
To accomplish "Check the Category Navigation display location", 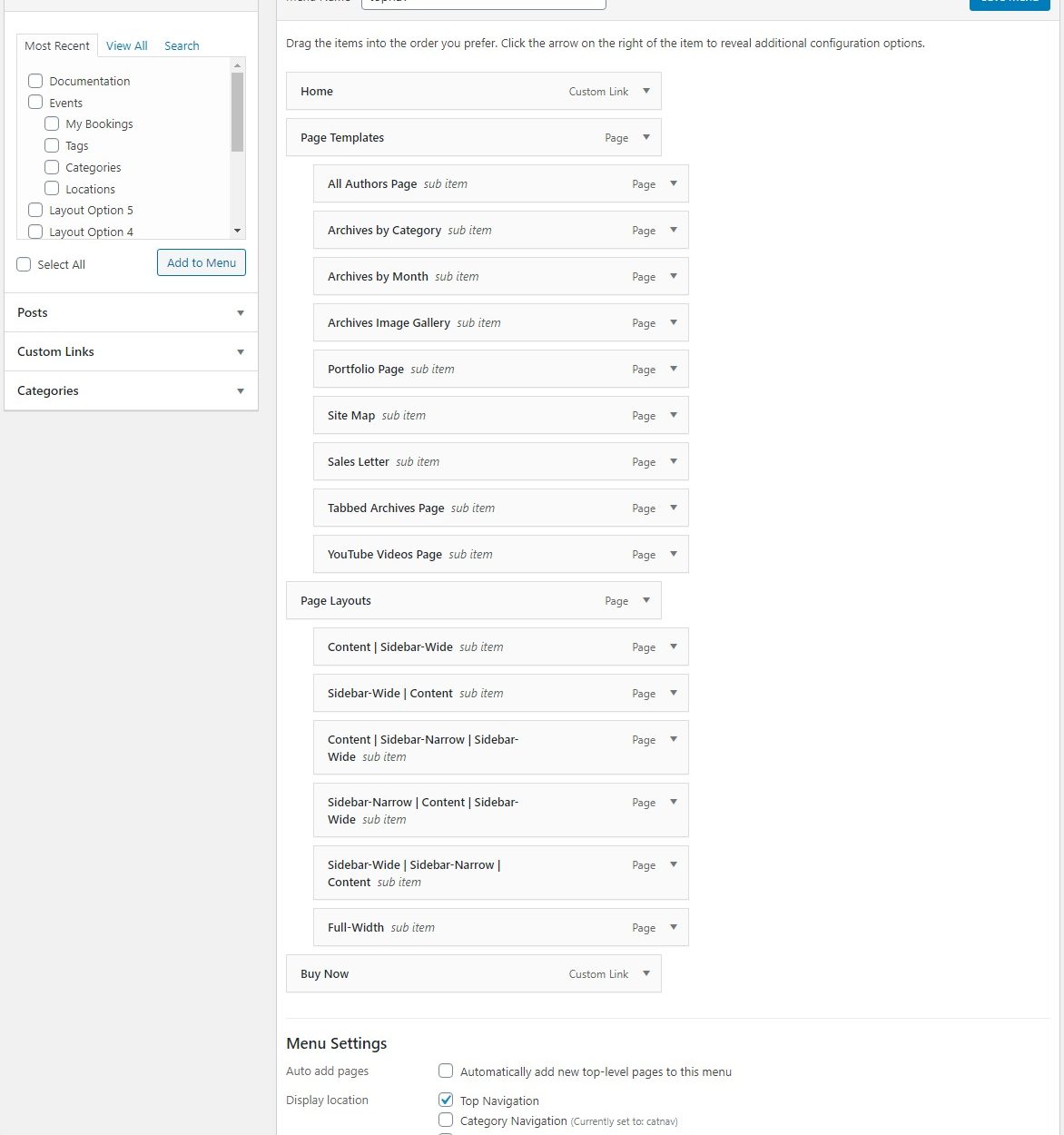I will 446,1120.
